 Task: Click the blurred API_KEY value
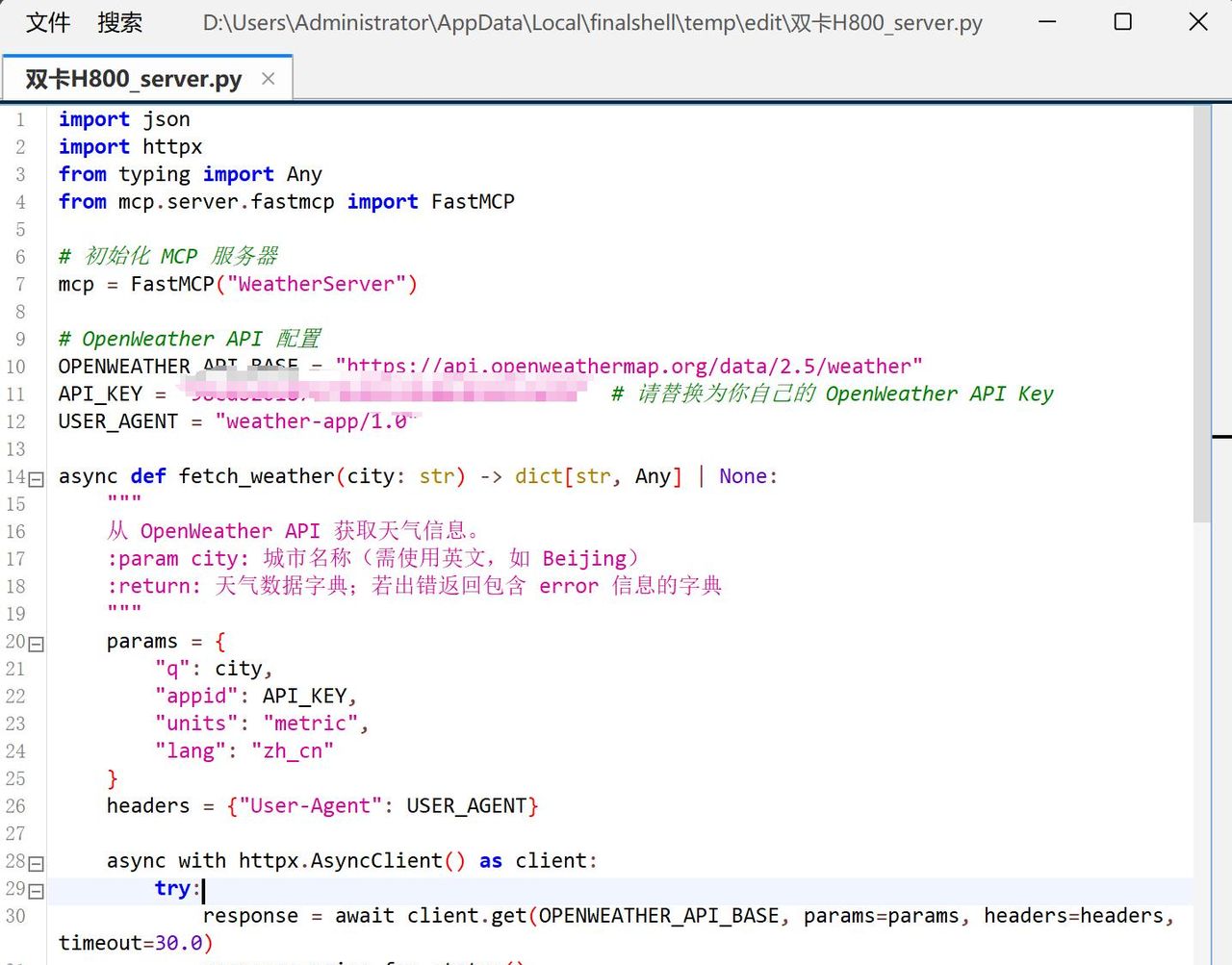coord(385,394)
